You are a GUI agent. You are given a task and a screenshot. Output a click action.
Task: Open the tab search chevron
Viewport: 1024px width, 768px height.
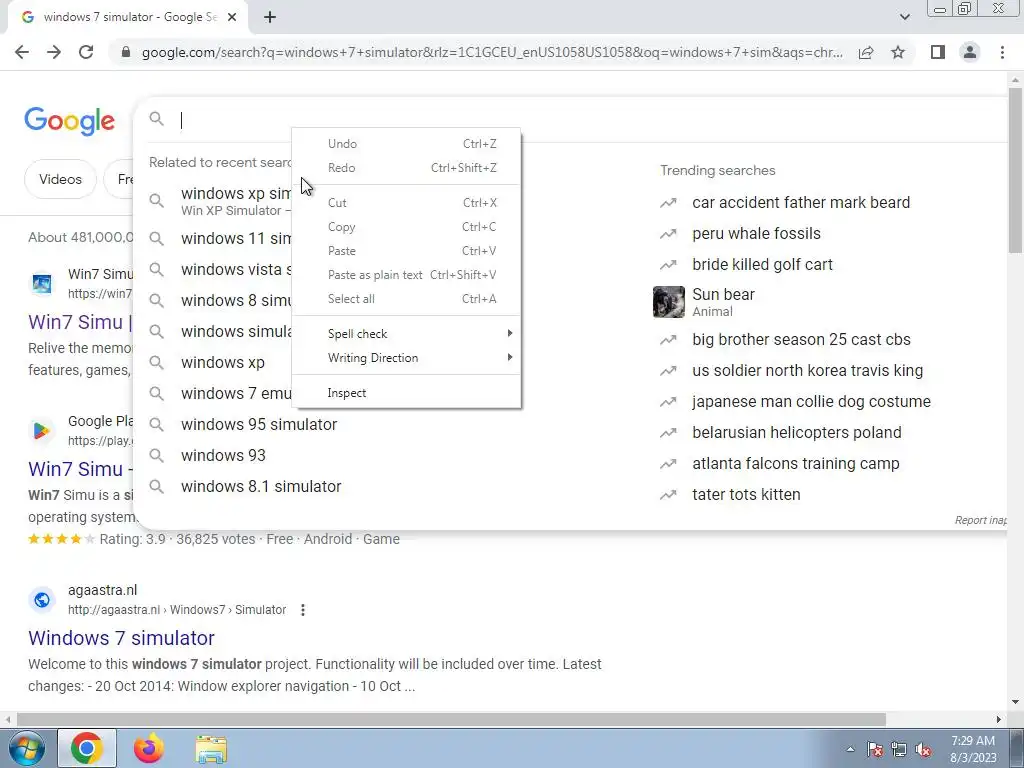point(904,17)
